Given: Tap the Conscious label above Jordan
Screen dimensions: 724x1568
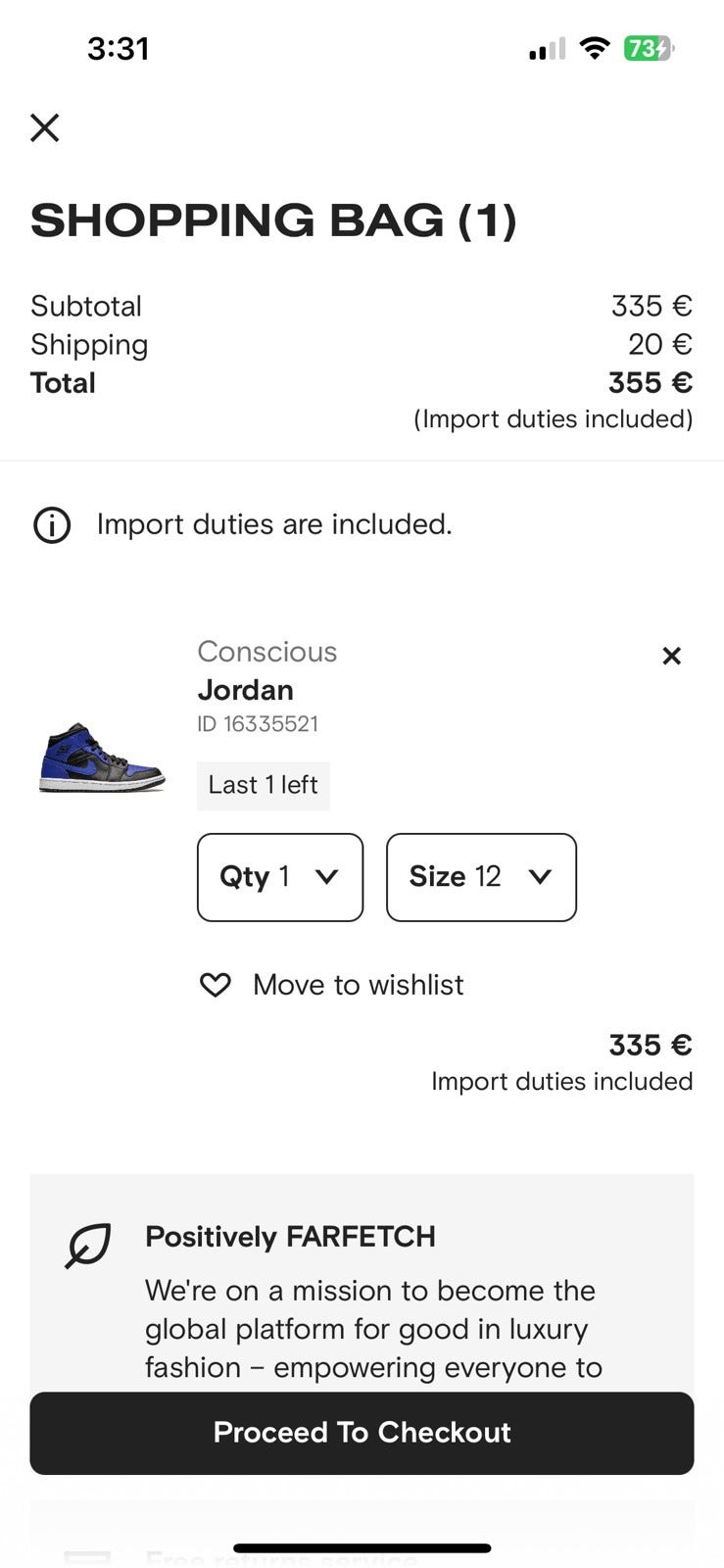Looking at the screenshot, I should point(266,652).
